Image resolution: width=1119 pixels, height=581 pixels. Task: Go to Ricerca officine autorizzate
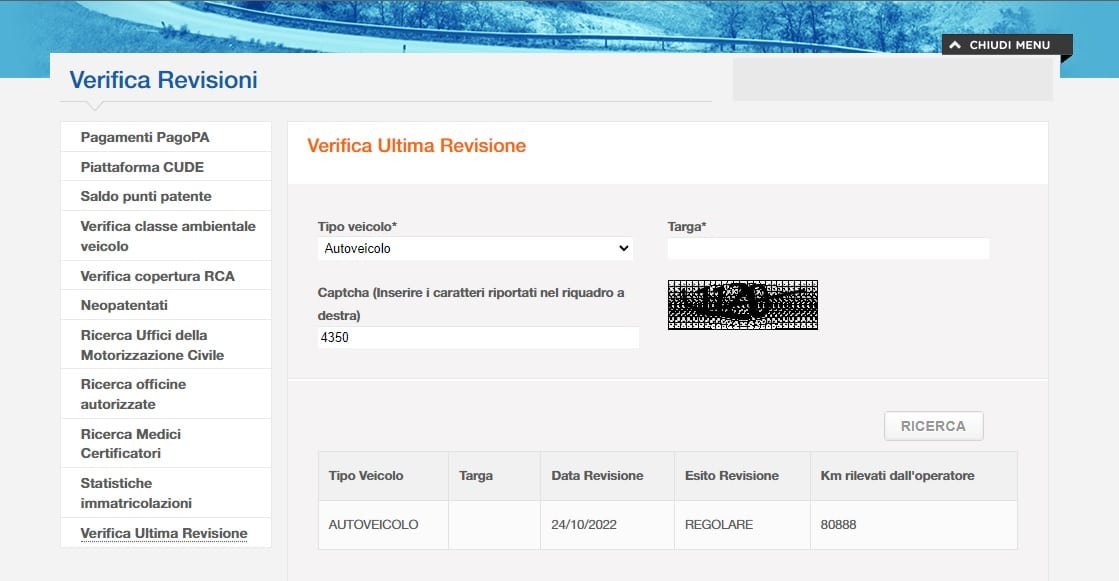166,394
